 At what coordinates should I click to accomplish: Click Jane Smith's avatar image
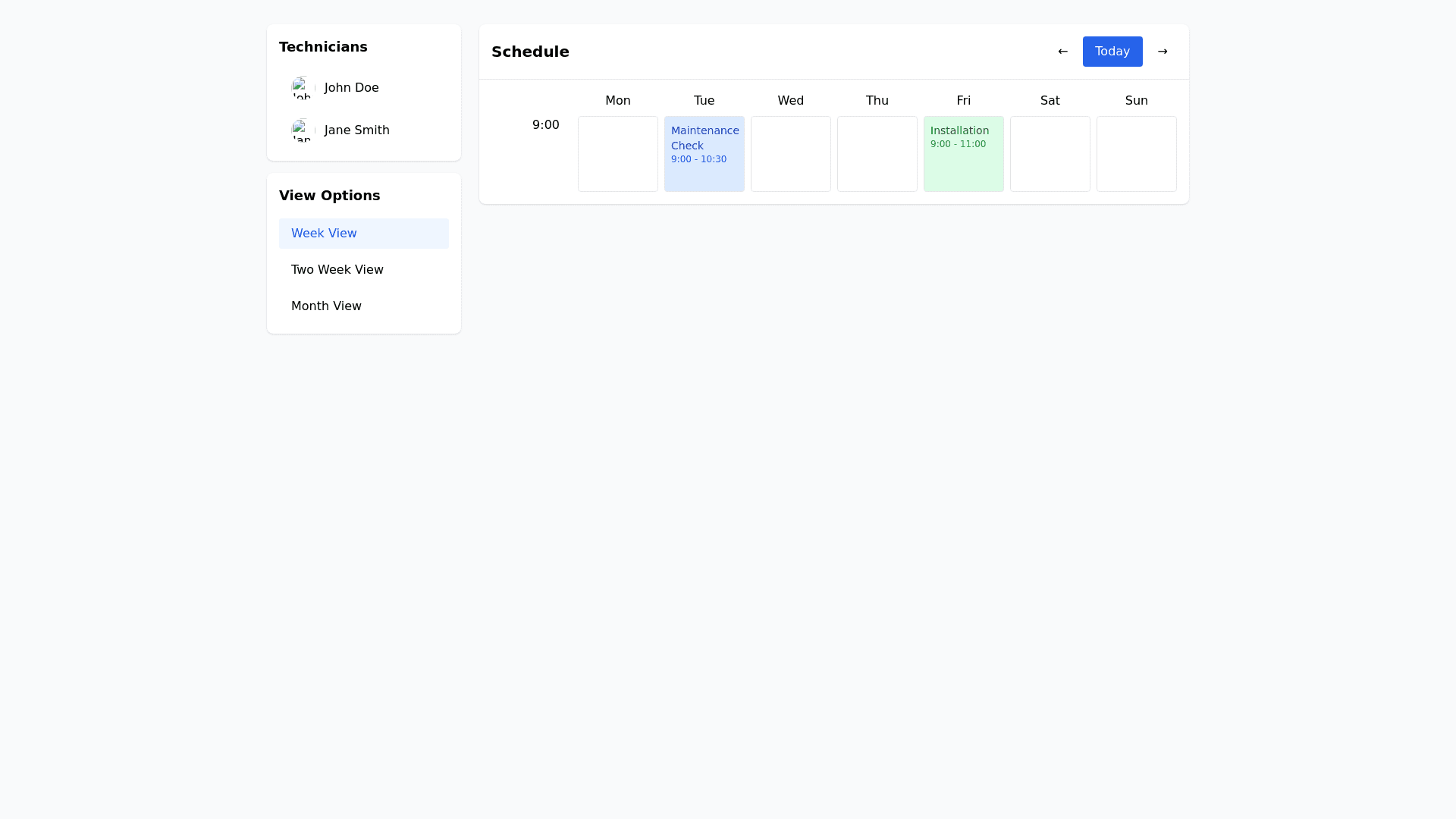(303, 130)
